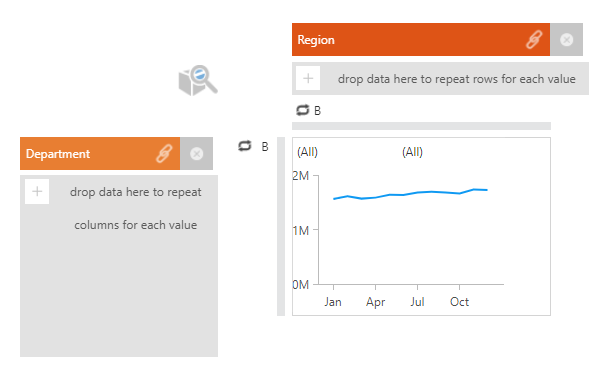Remove the Region field with X button
The width and height of the screenshot is (609, 383).
tap(566, 40)
